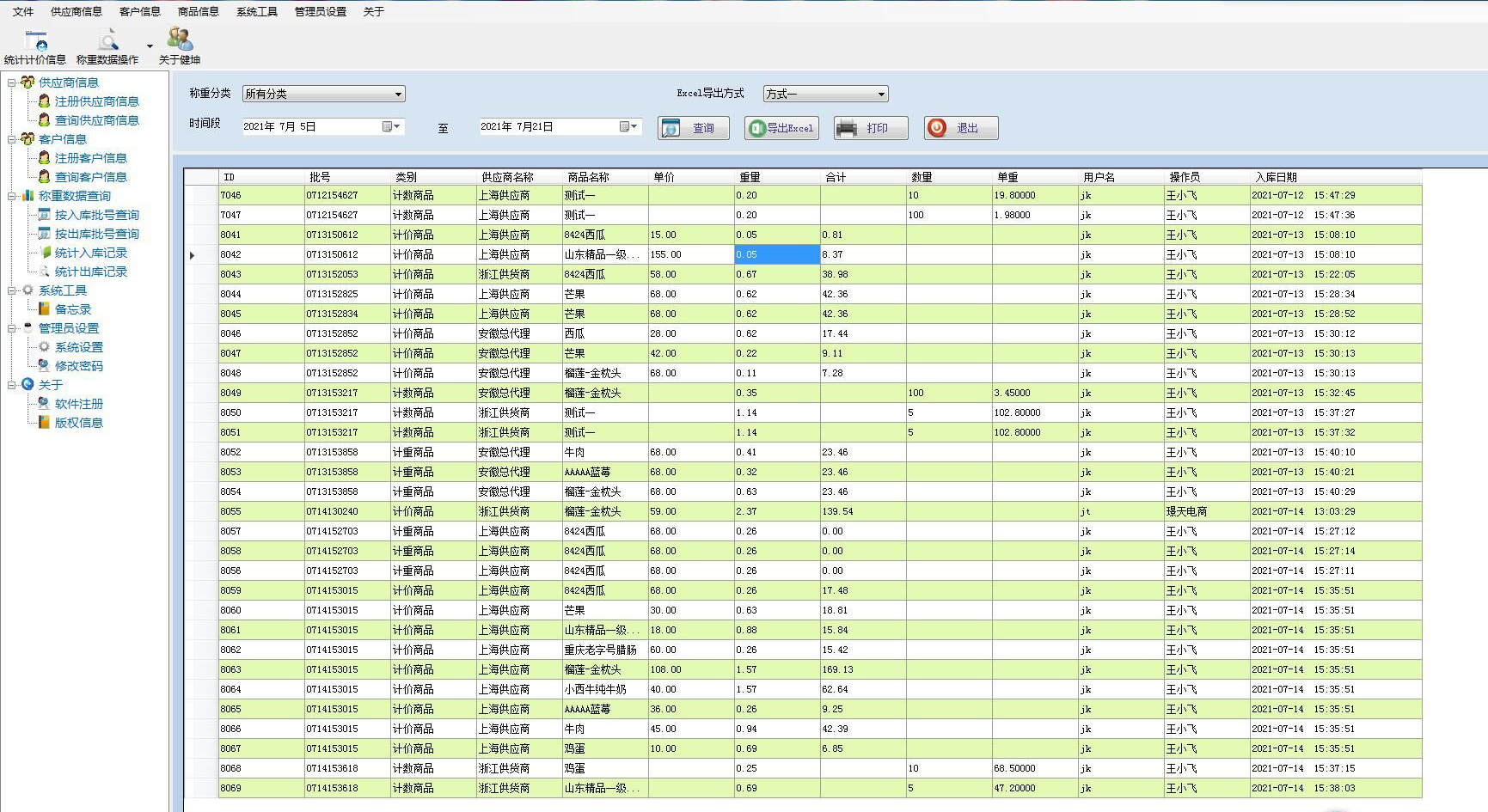Click the 导出Excel button
This screenshot has height=812, width=1488.
coord(781,128)
